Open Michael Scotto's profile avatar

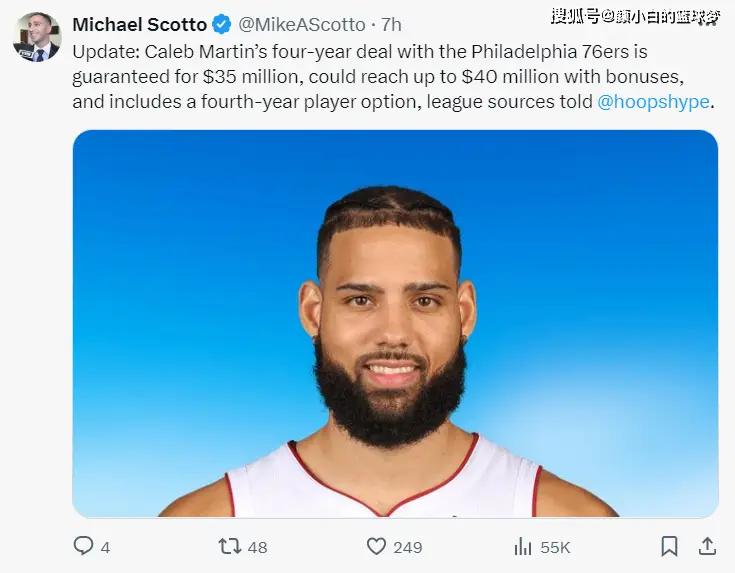pos(35,37)
